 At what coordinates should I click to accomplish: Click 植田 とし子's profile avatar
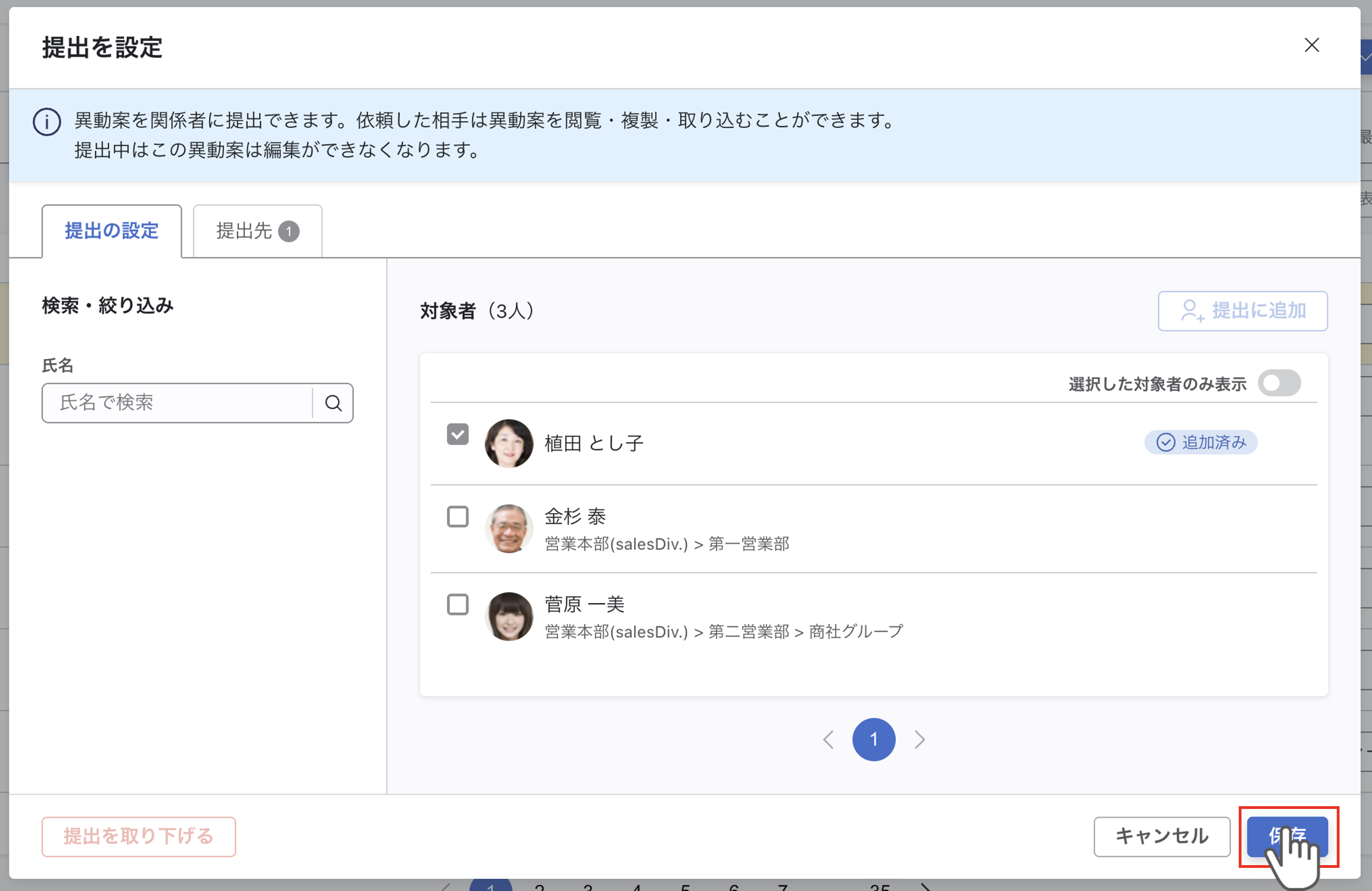click(x=509, y=443)
